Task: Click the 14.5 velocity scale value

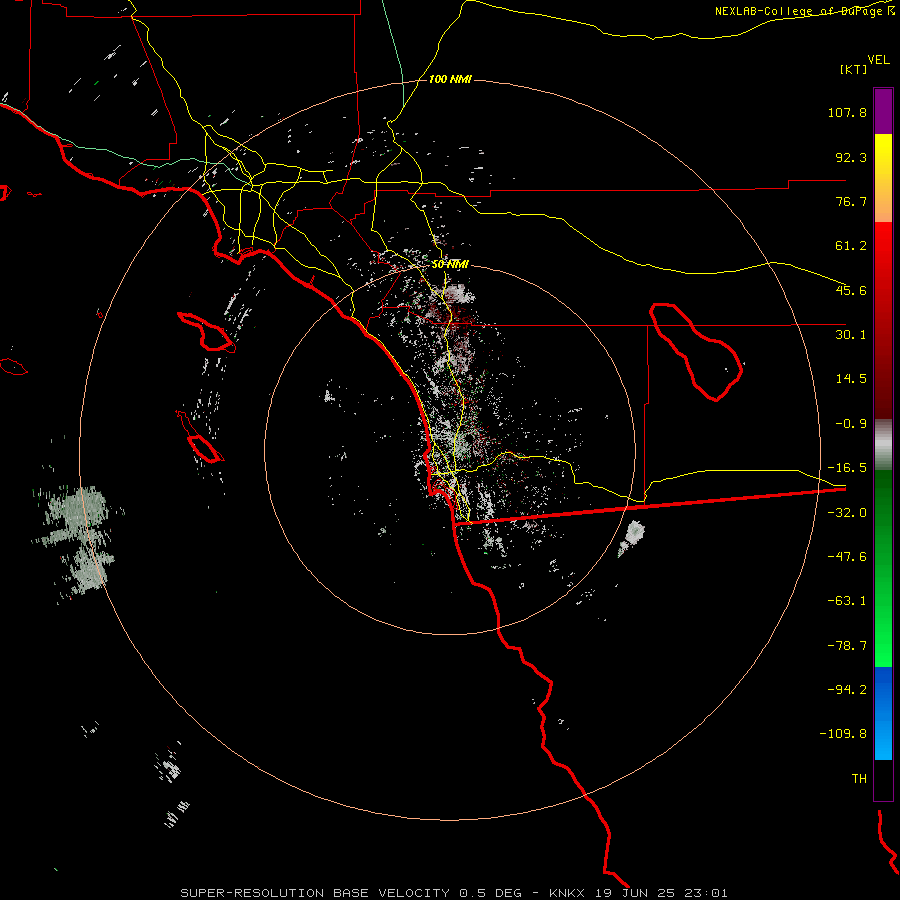Action: click(x=851, y=379)
